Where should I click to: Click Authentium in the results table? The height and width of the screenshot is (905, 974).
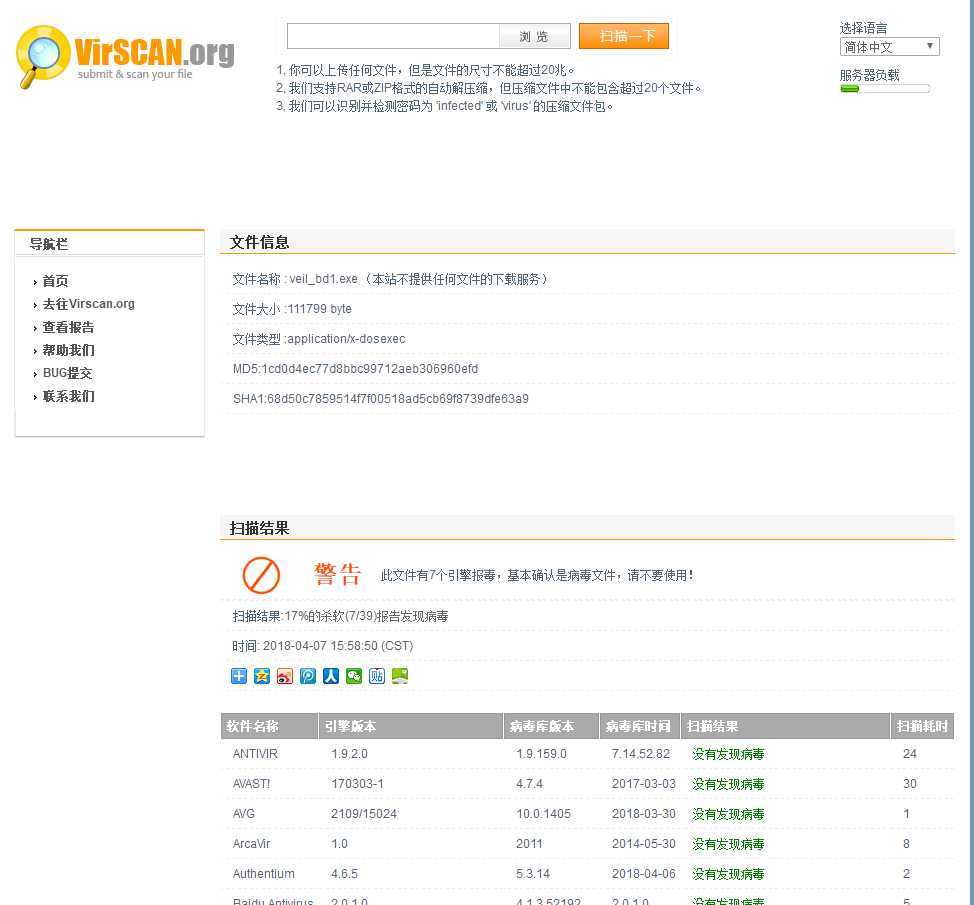click(263, 873)
